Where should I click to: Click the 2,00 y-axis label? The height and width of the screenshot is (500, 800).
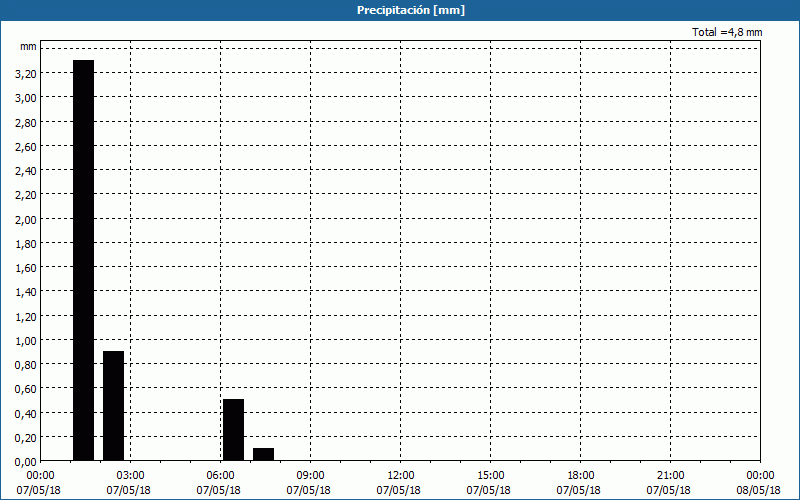(x=26, y=219)
